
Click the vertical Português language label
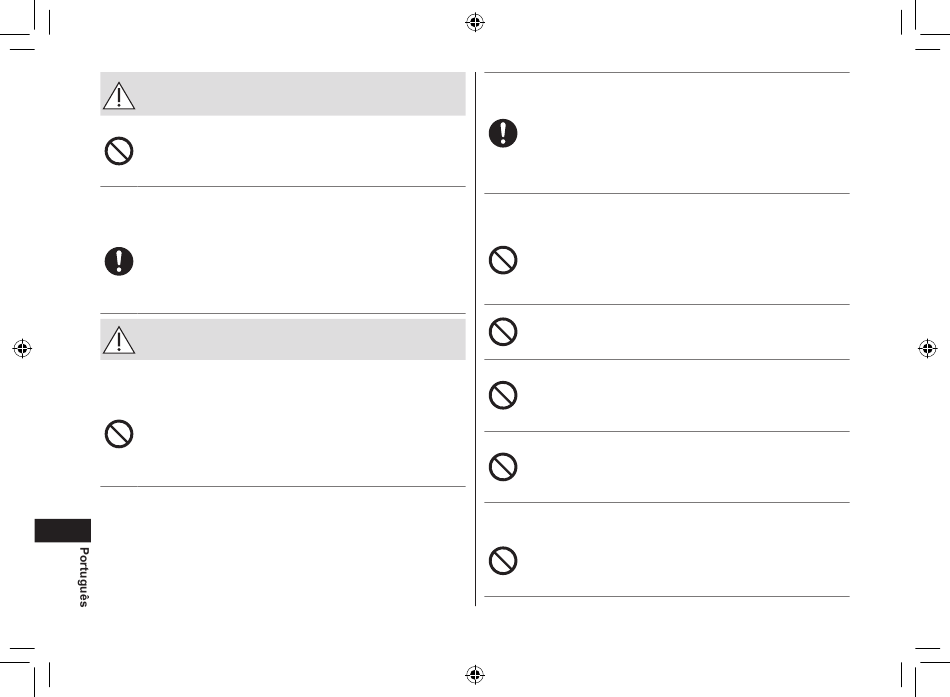[x=84, y=577]
